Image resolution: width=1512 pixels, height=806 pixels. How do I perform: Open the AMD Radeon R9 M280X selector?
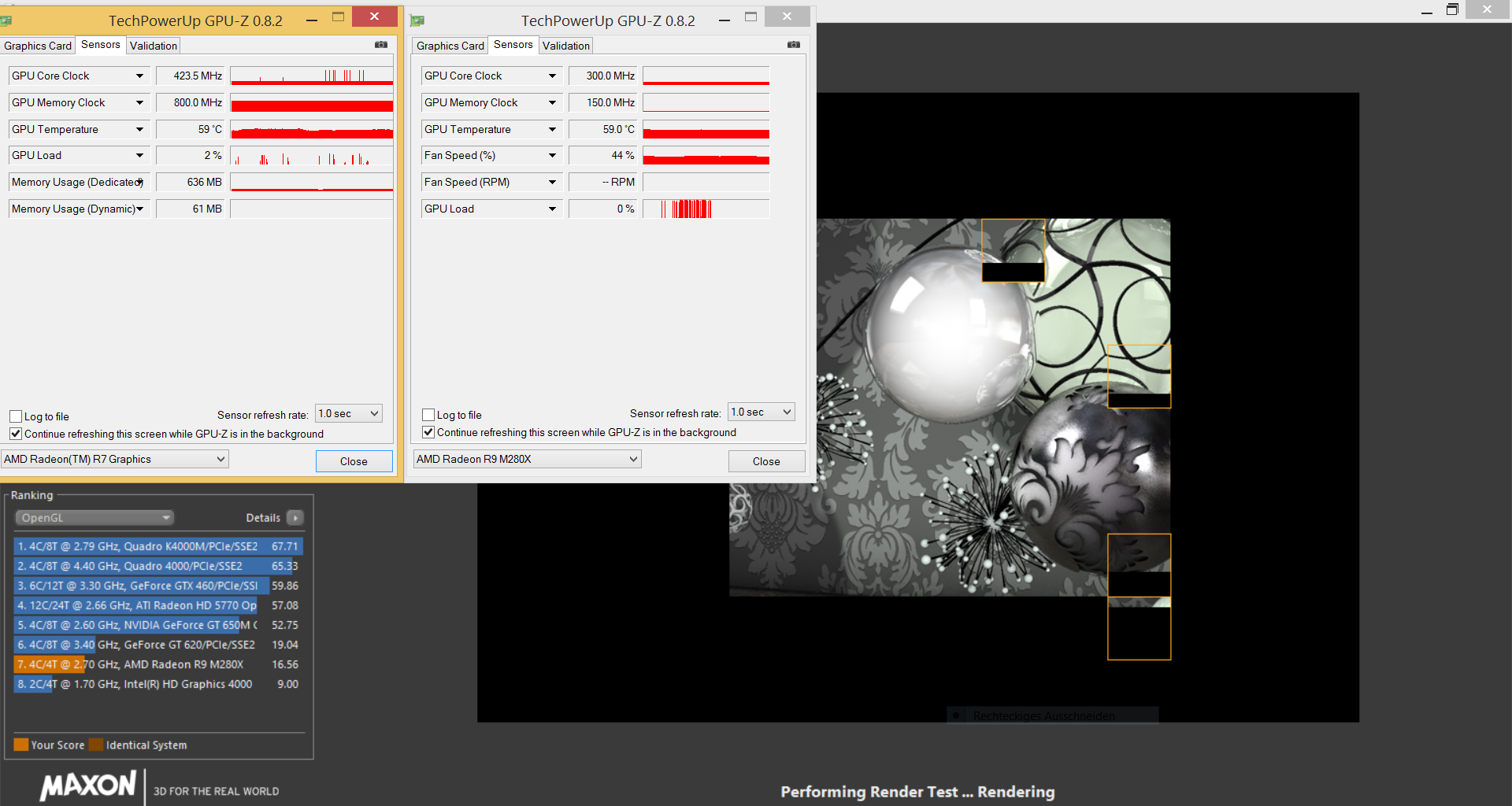tap(528, 459)
